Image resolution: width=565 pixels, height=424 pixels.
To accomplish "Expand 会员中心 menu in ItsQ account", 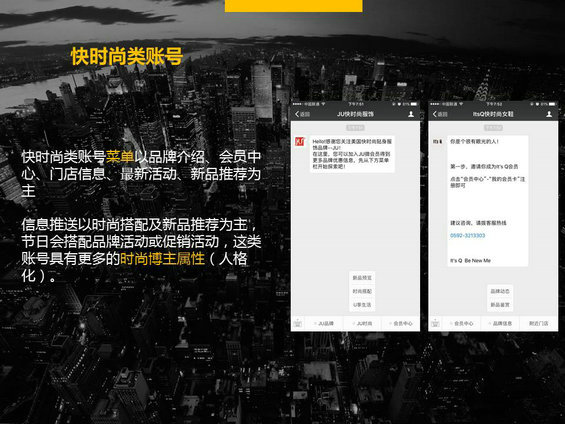I will 462,323.
